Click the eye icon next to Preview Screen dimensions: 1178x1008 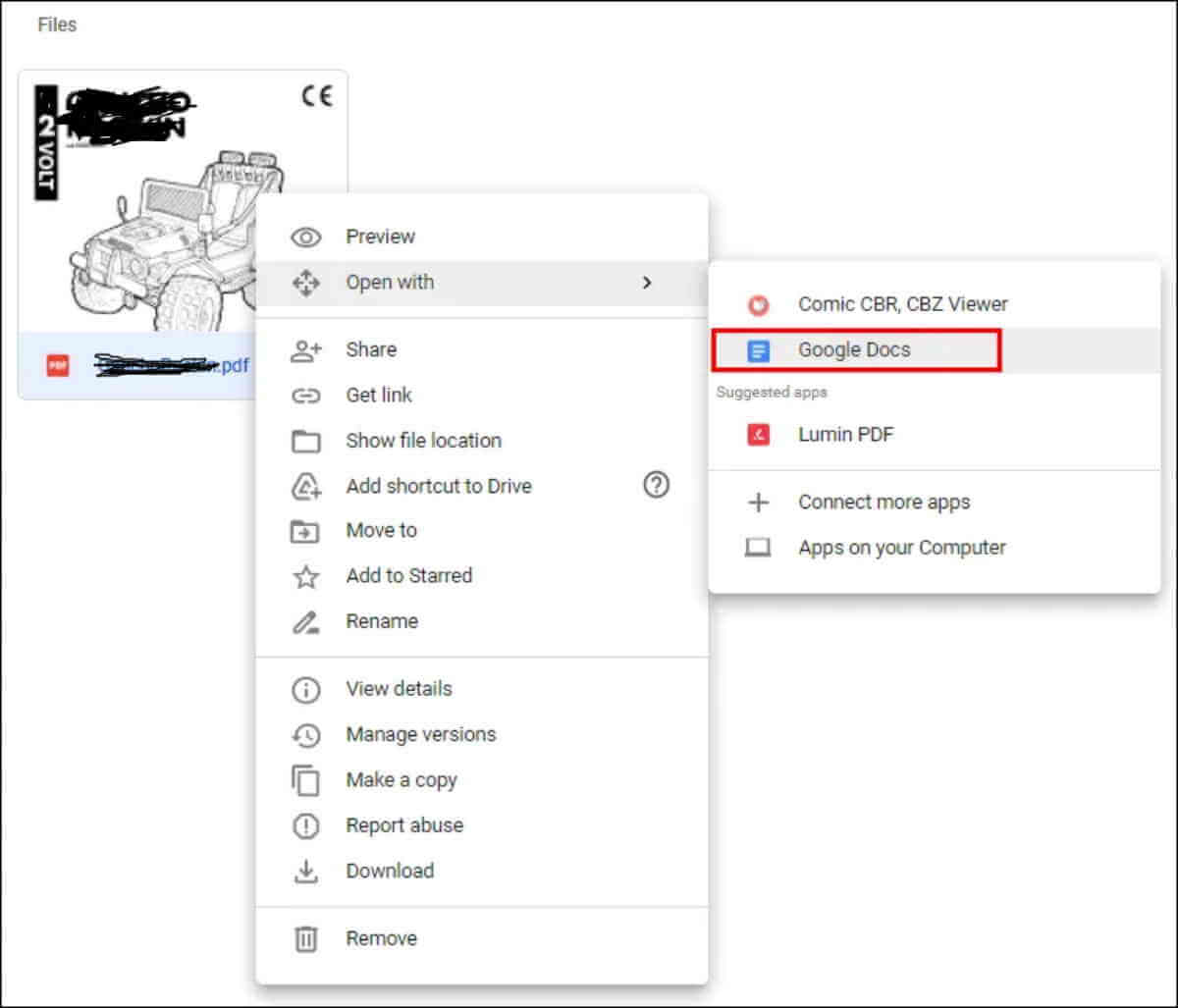coord(305,236)
